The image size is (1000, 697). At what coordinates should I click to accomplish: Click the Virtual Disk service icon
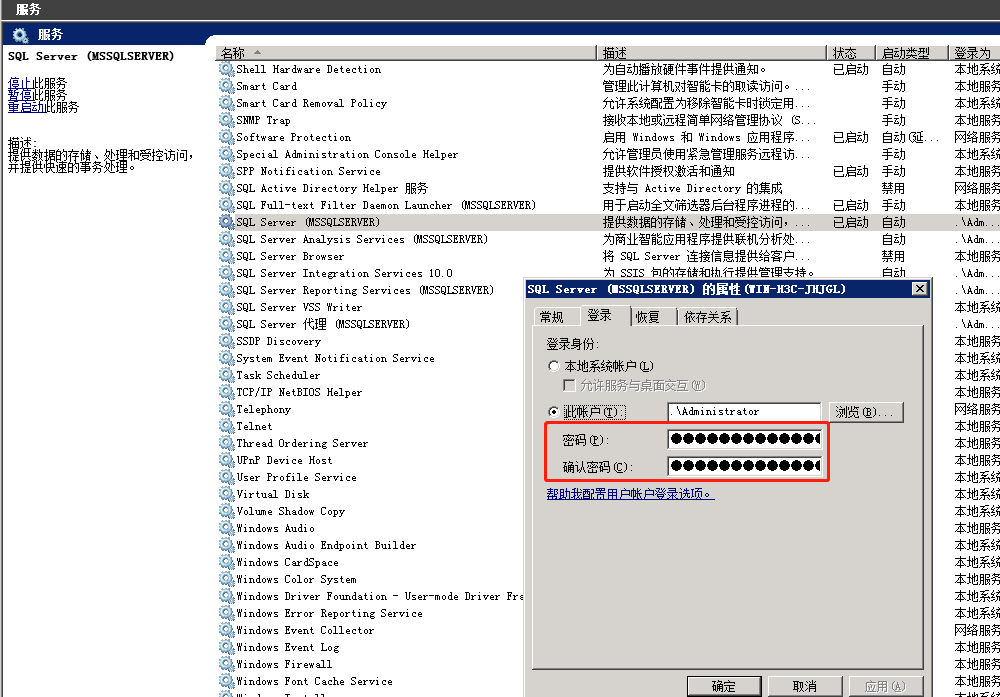(226, 494)
